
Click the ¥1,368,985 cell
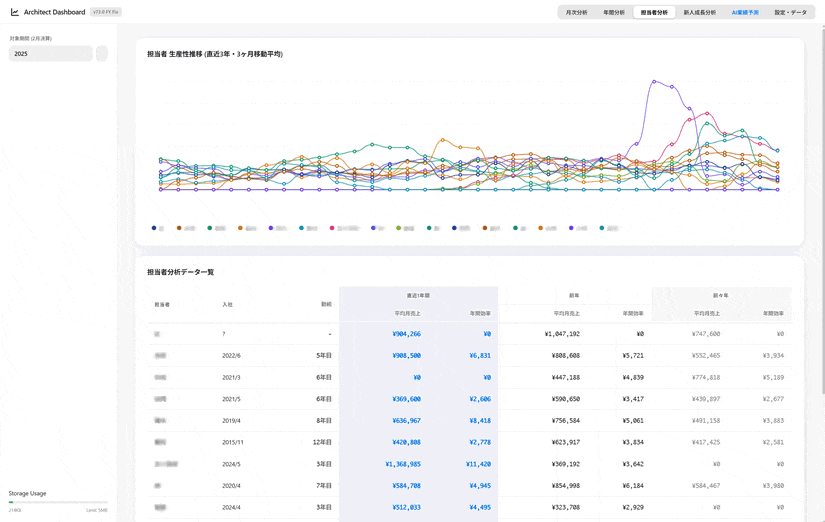pos(403,464)
